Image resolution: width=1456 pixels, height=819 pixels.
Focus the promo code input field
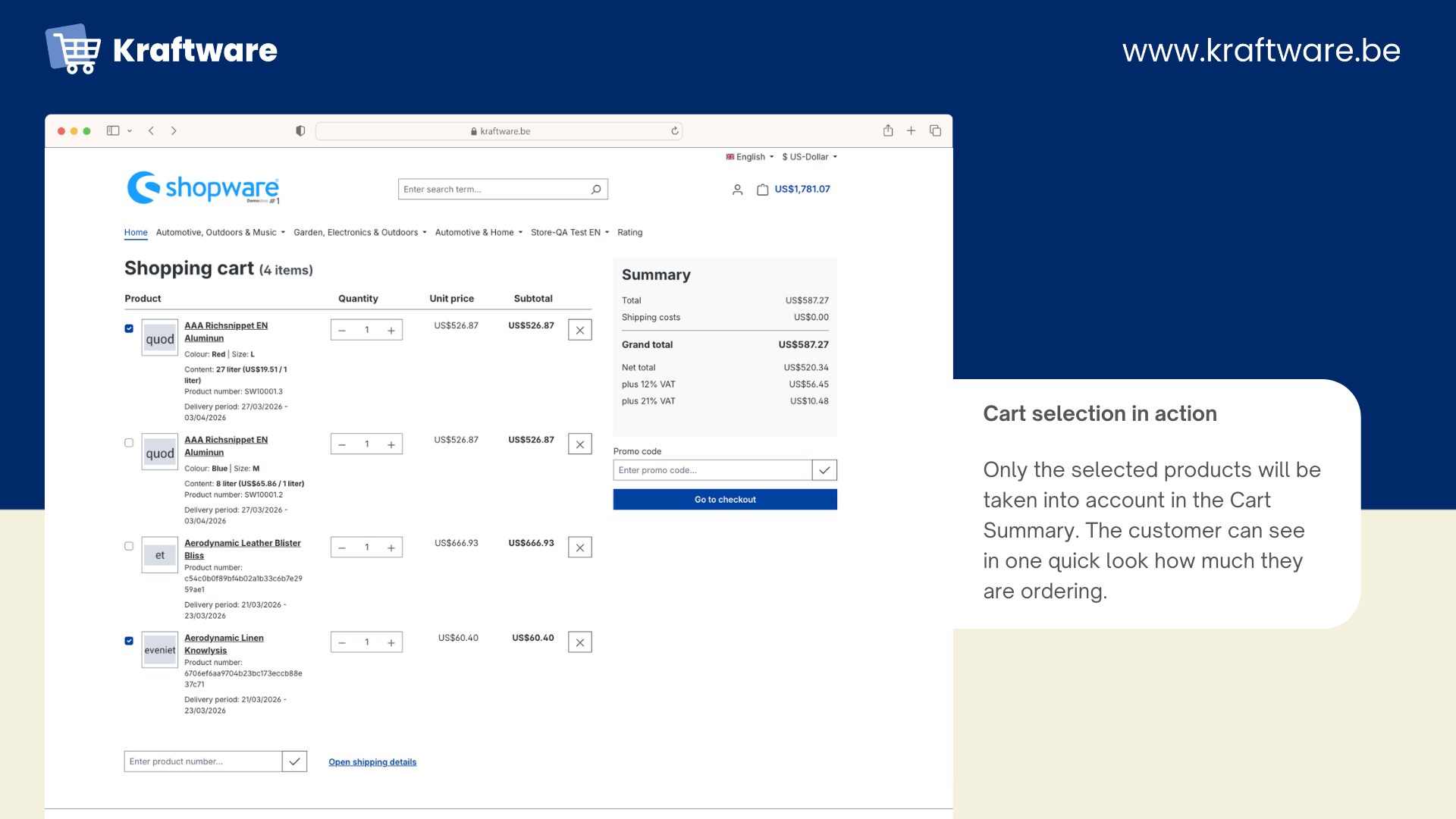click(x=713, y=470)
